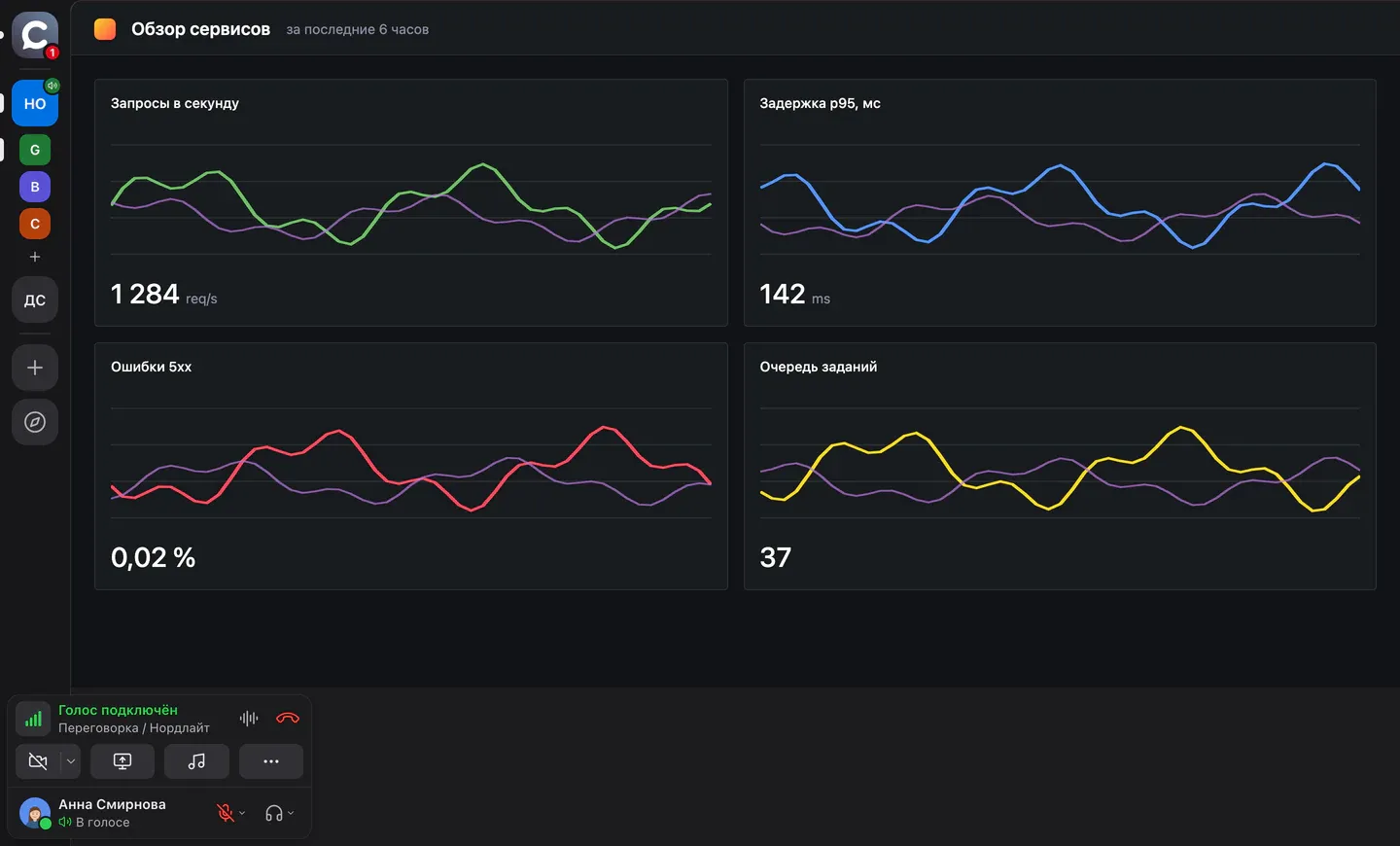The height and width of the screenshot is (846, 1400).
Task: Expand camera options arrow
Action: point(71,761)
